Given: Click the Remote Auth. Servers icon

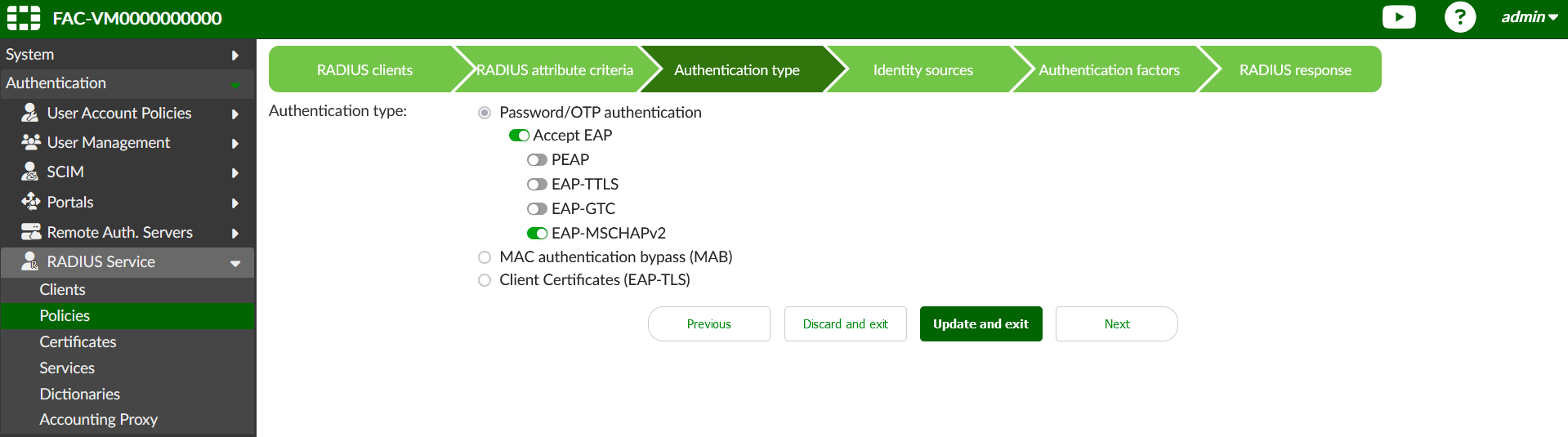Looking at the screenshot, I should coord(30,232).
